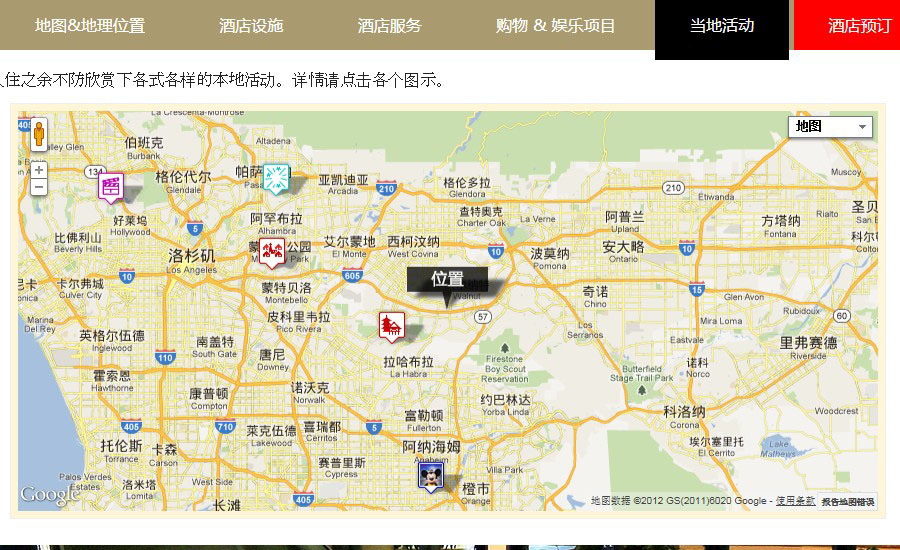The height and width of the screenshot is (550, 900).
Task: Click the red 酒店预订 button
Action: tap(847, 25)
